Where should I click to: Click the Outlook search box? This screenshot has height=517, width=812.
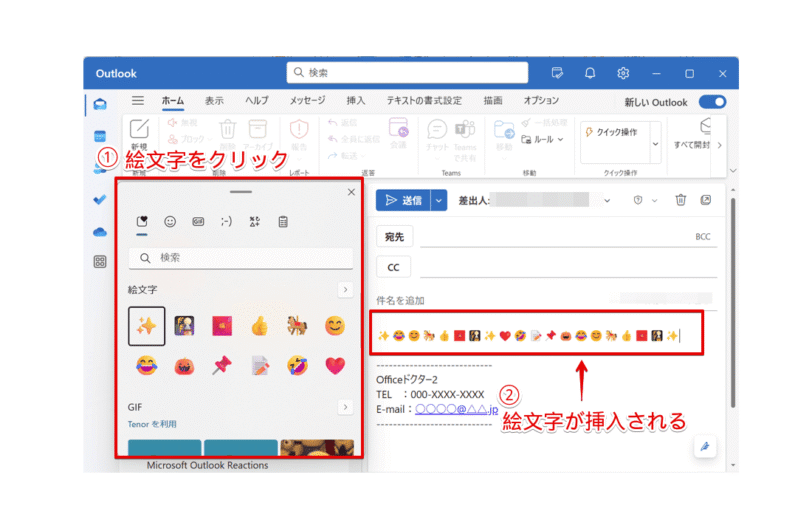[408, 73]
